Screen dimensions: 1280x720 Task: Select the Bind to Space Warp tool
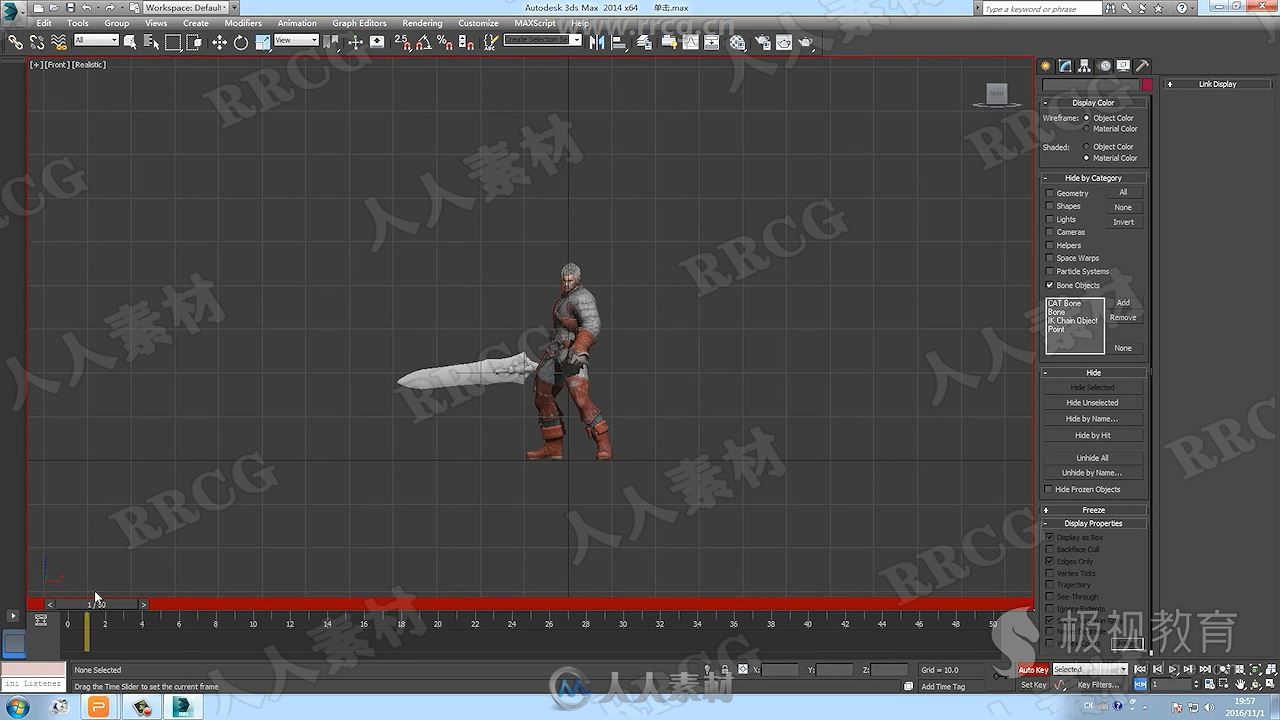59,42
